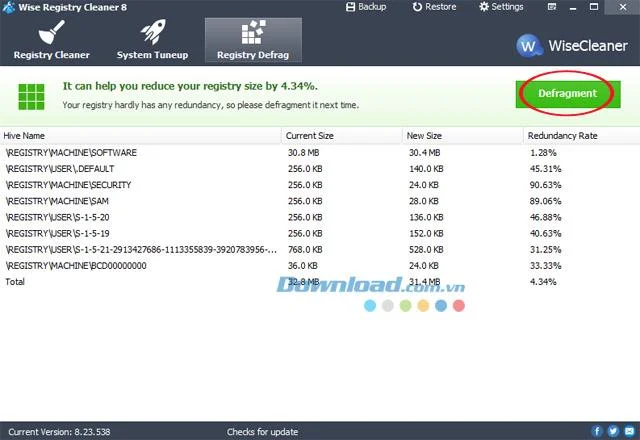Click the 36.0 KB current size value
The height and width of the screenshot is (440, 640).
coord(302,266)
